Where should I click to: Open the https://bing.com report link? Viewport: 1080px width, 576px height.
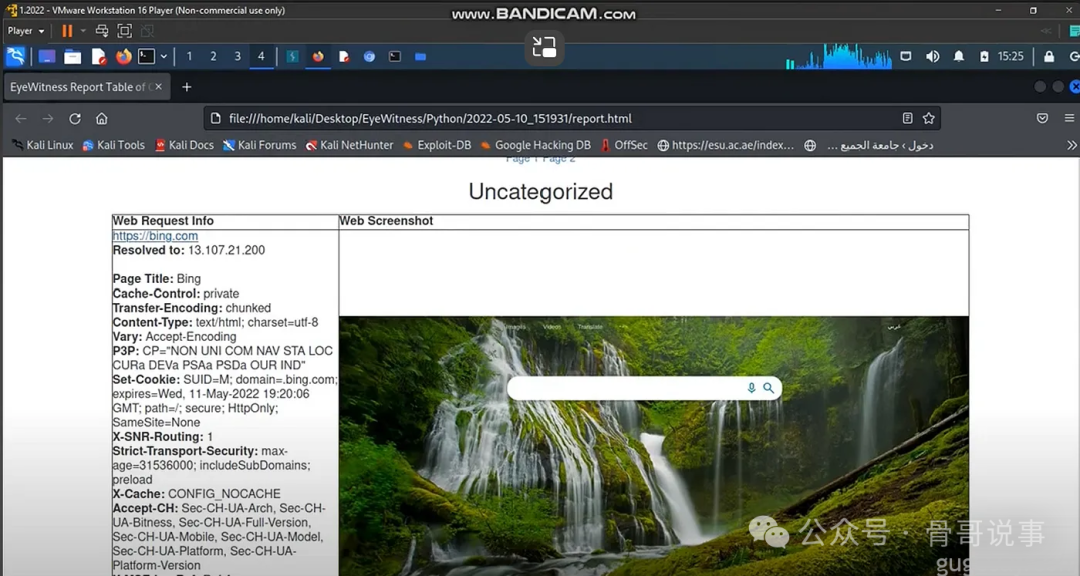(155, 236)
